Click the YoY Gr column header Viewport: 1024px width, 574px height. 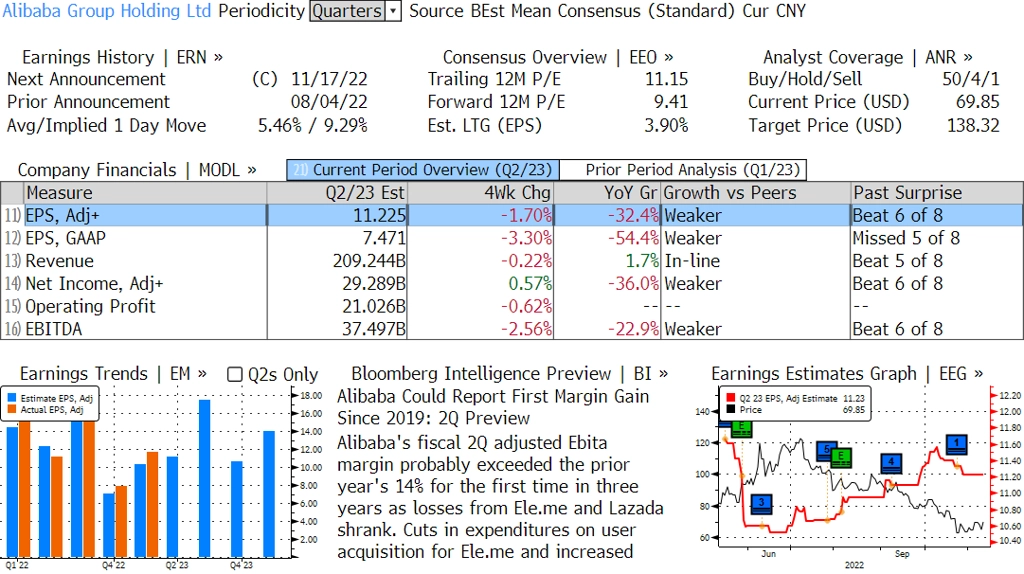pyautogui.click(x=607, y=193)
